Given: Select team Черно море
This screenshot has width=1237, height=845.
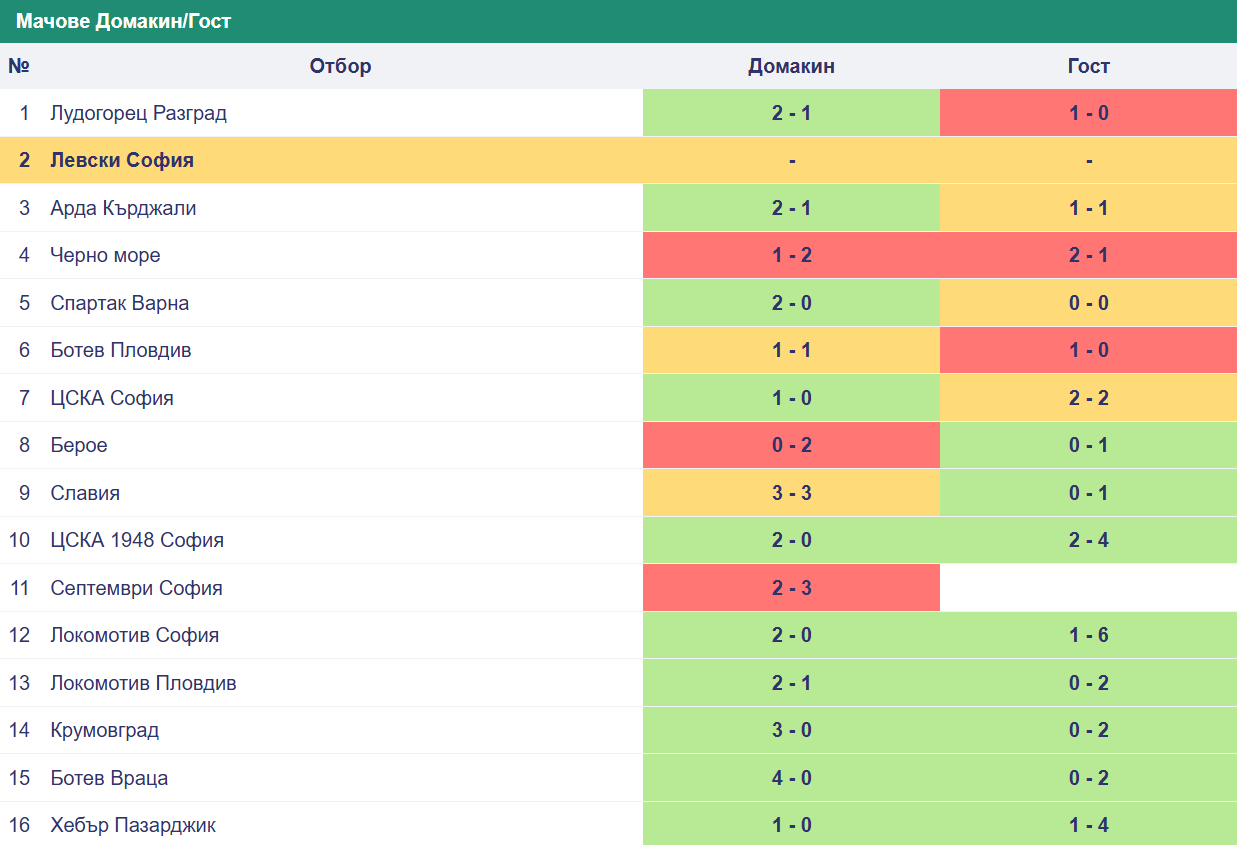Looking at the screenshot, I should [x=105, y=255].
